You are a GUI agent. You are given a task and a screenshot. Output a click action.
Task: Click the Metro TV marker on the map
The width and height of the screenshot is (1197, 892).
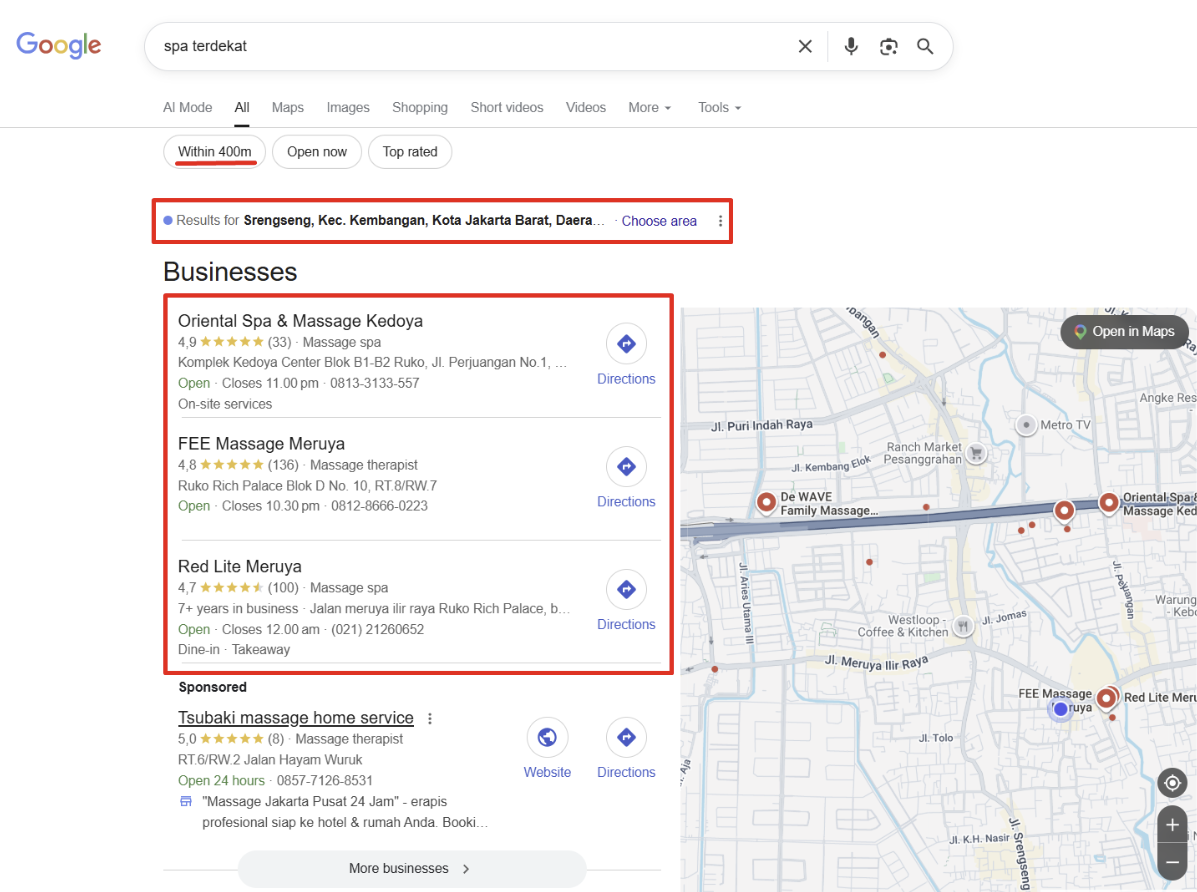pos(1026,425)
